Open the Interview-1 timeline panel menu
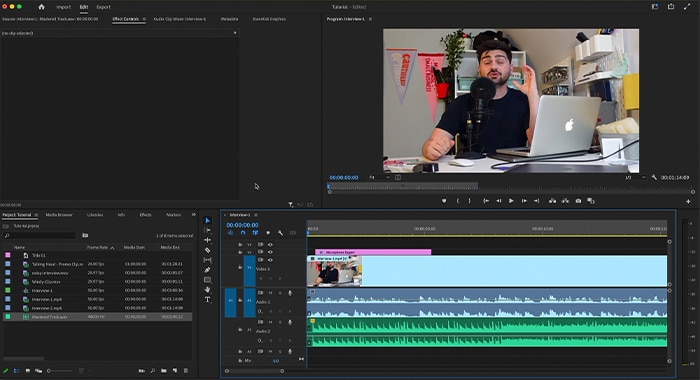This screenshot has height=380, width=700. click(256, 215)
